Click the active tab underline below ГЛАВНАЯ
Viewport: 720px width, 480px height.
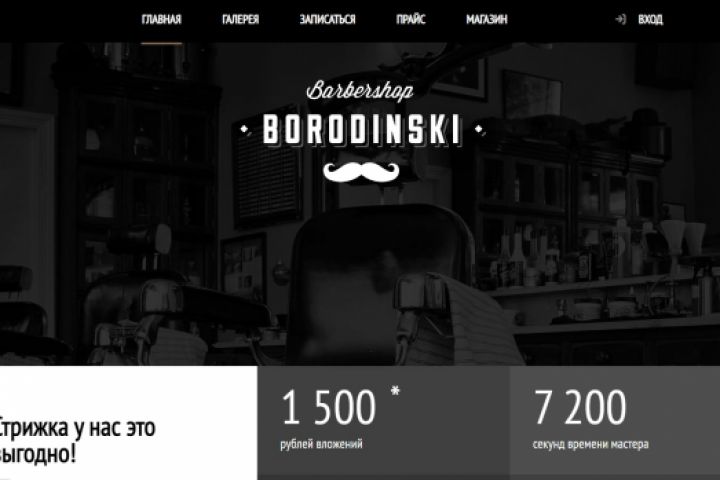(x=161, y=43)
